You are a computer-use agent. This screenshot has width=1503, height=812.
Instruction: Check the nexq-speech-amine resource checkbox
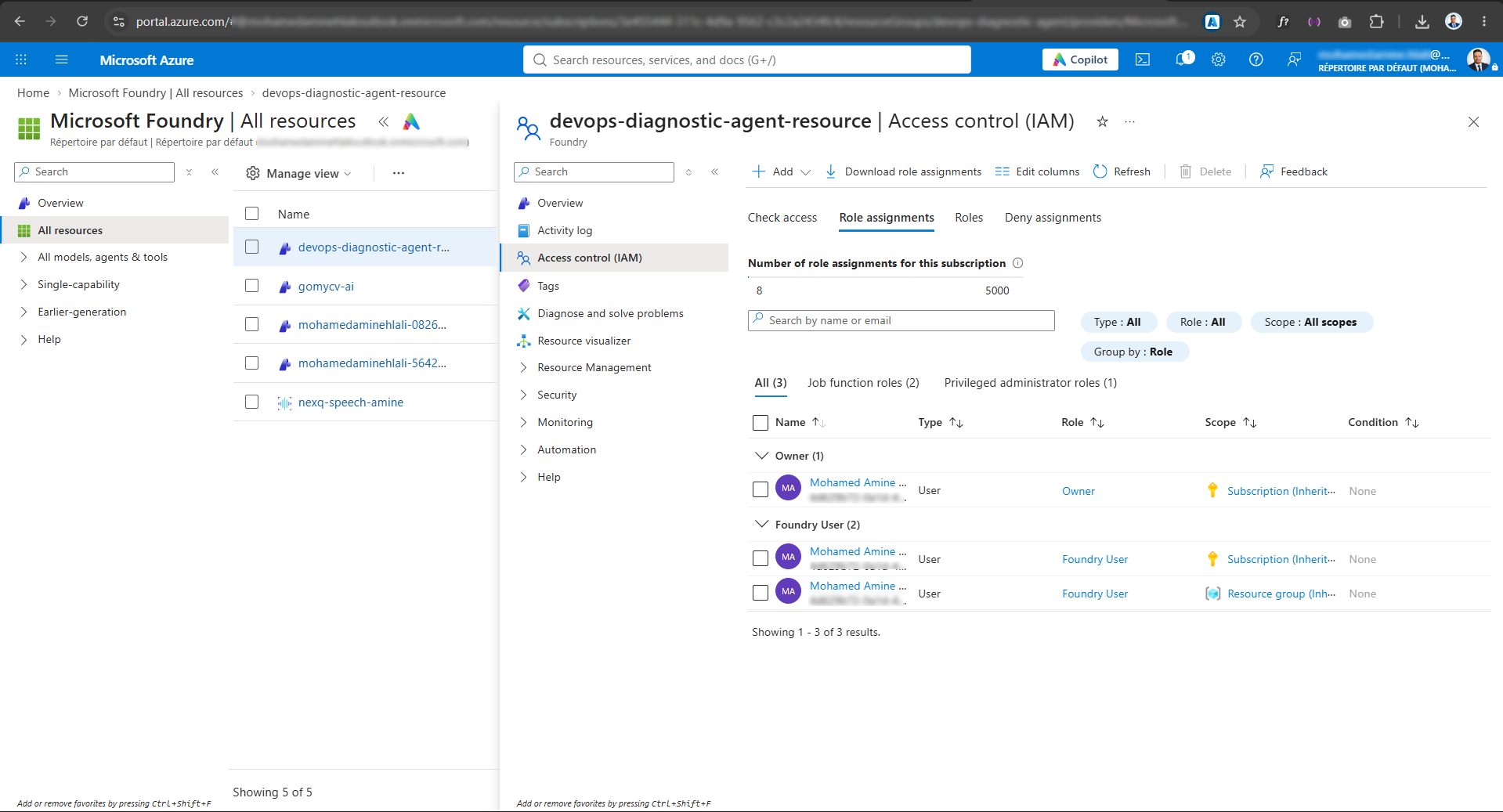(251, 402)
